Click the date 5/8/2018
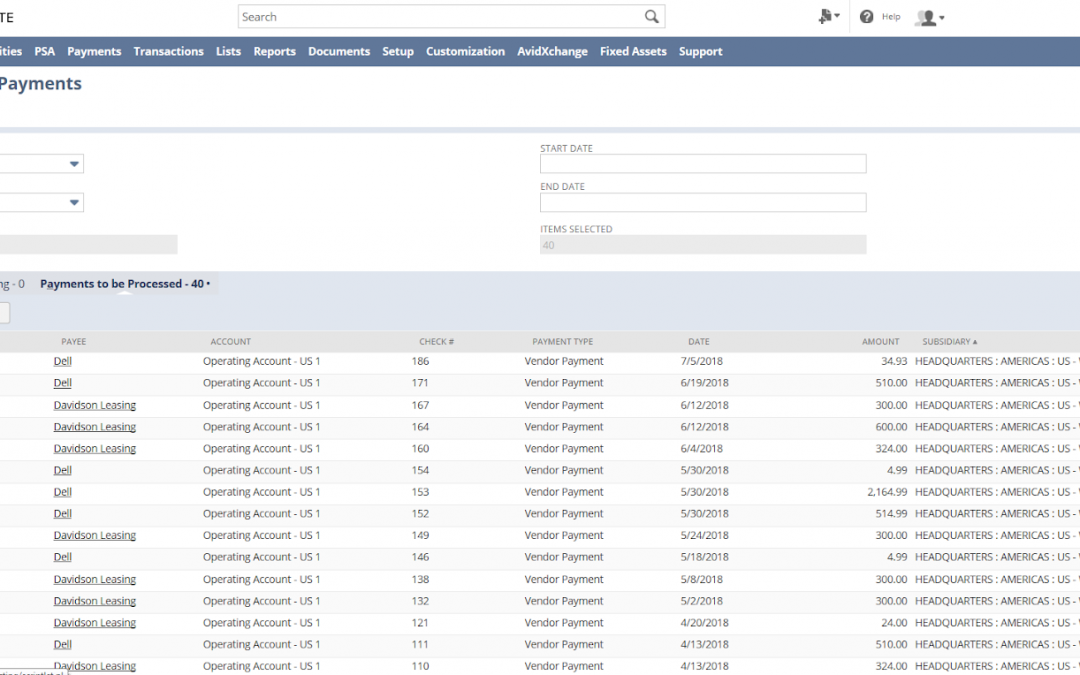This screenshot has width=1080, height=675. click(702, 579)
